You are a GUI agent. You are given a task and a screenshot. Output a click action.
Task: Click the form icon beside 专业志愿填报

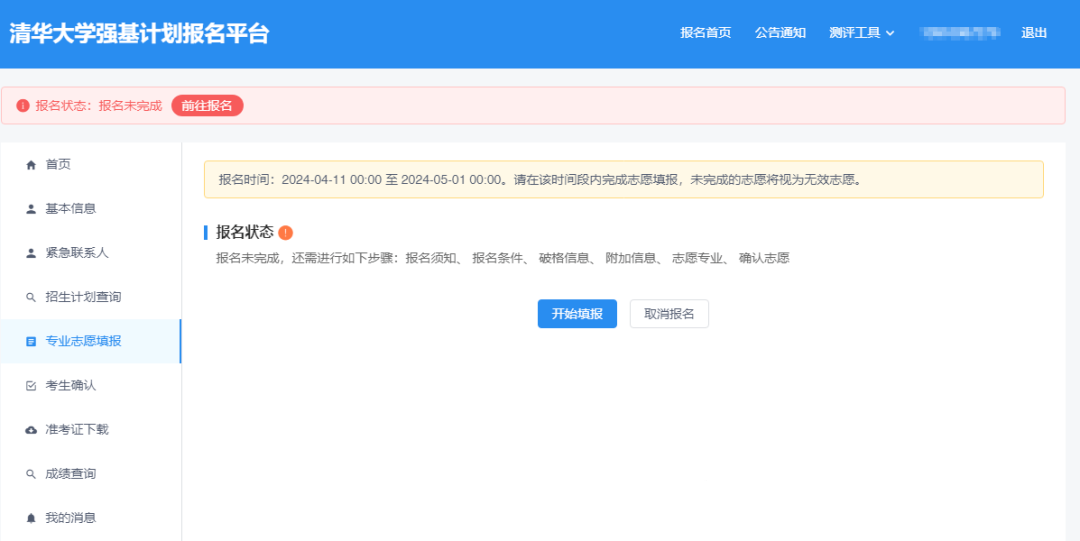tap(30, 341)
